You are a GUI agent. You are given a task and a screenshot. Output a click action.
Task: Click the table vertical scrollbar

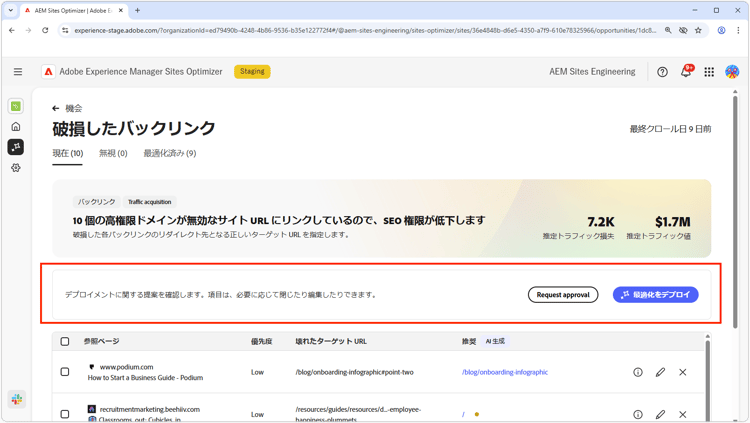point(707,378)
